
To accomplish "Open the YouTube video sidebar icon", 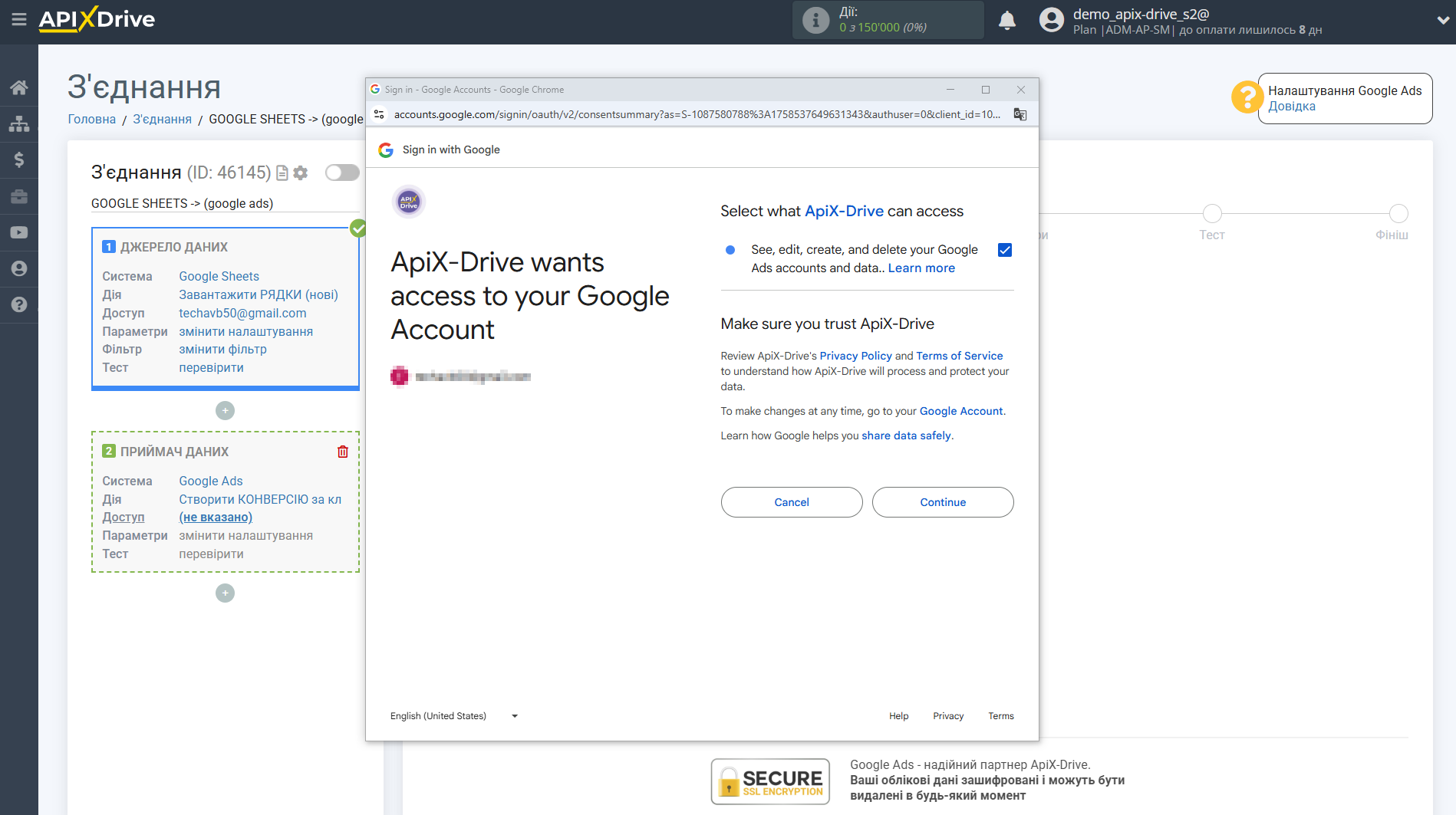I will [x=18, y=232].
